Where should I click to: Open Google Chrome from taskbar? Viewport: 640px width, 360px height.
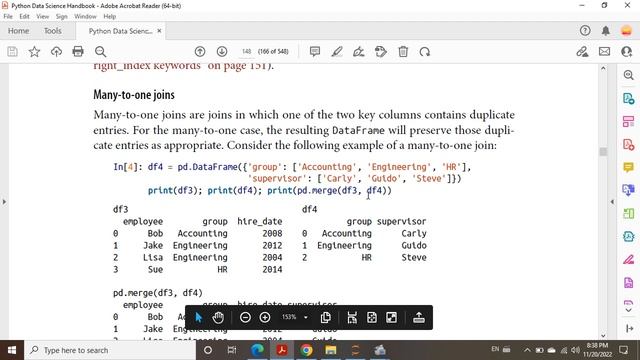(306, 350)
